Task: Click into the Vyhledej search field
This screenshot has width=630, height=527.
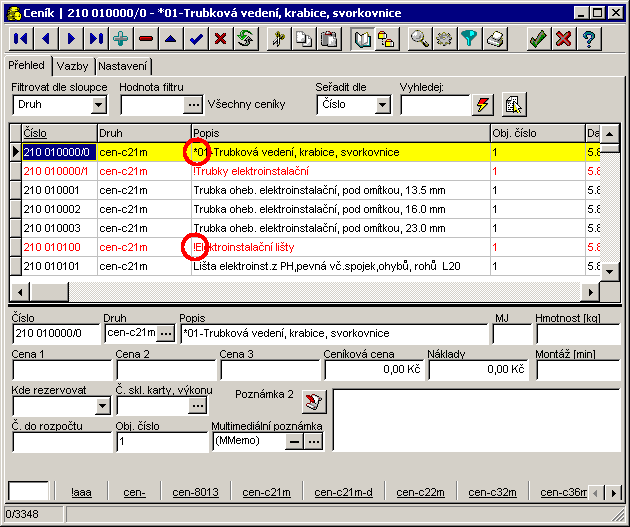Action: (434, 104)
